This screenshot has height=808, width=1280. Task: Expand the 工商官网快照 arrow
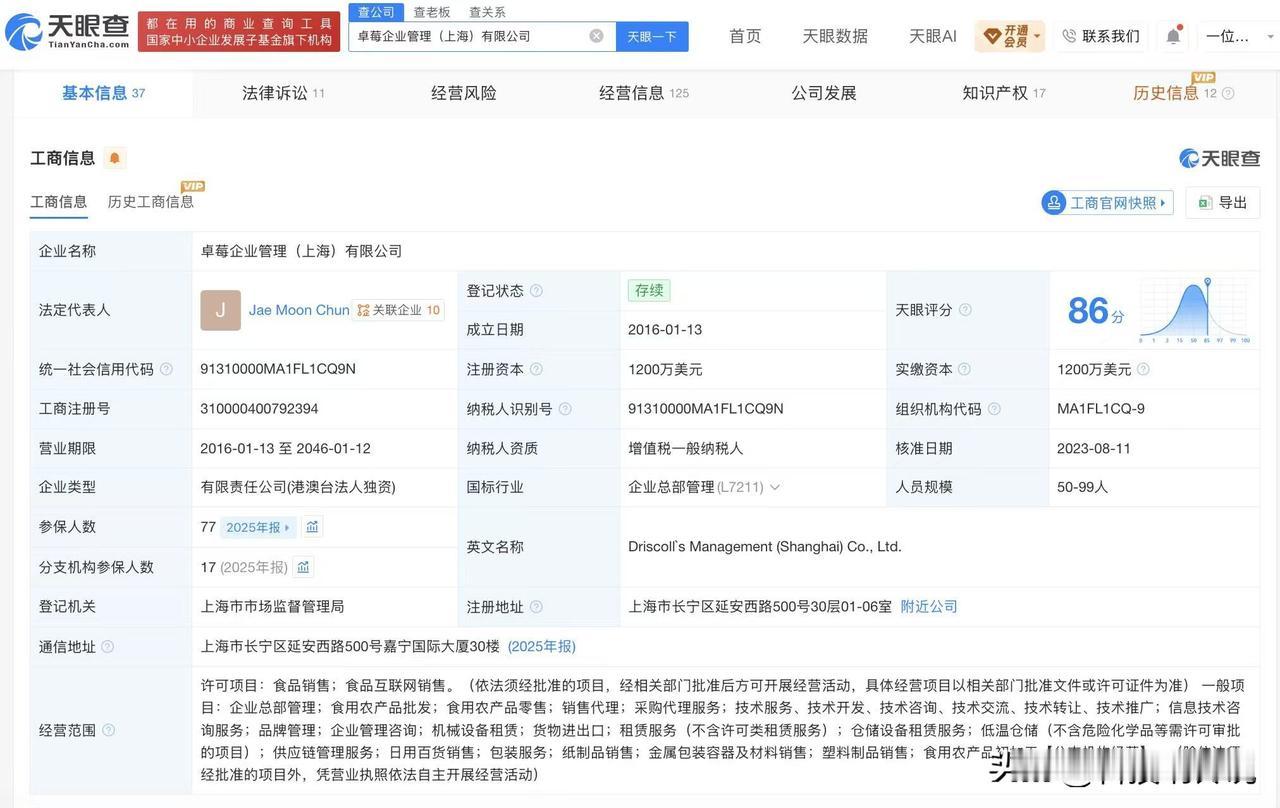pos(1164,203)
